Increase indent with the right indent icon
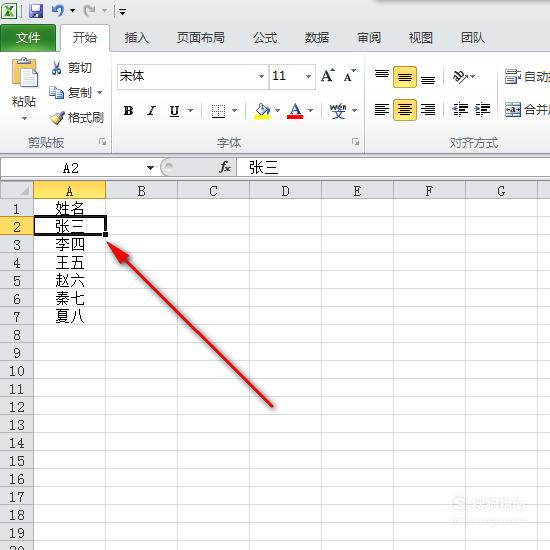Image resolution: width=550 pixels, height=550 pixels. coord(482,109)
